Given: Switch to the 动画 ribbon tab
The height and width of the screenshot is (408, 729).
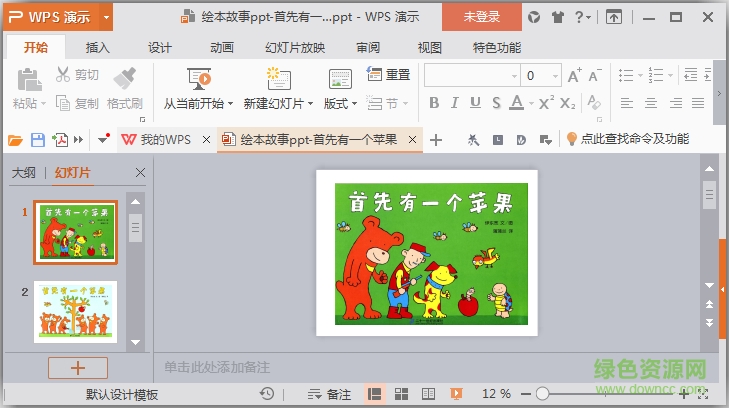Looking at the screenshot, I should [222, 47].
